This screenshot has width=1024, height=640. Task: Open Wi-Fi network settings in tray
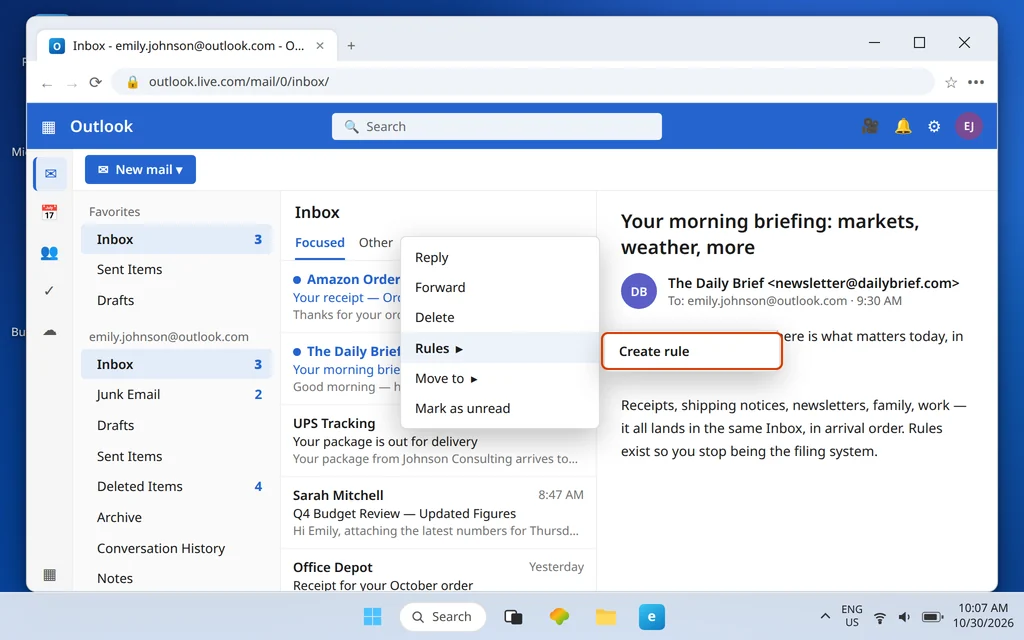880,617
